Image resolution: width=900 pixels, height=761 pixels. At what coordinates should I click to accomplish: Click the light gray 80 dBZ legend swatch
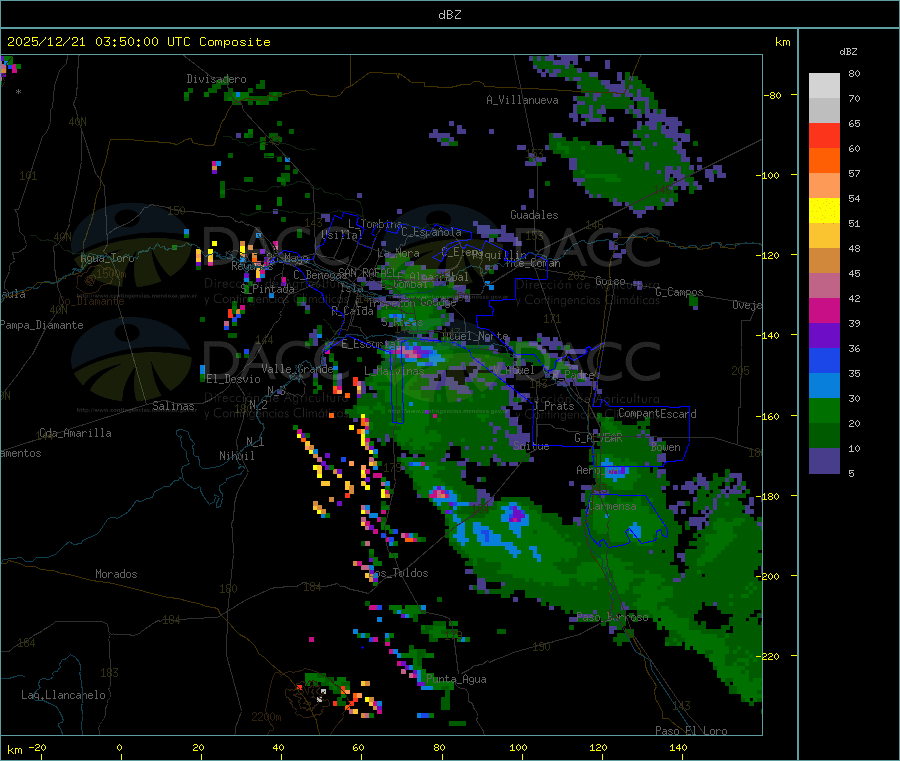(824, 86)
